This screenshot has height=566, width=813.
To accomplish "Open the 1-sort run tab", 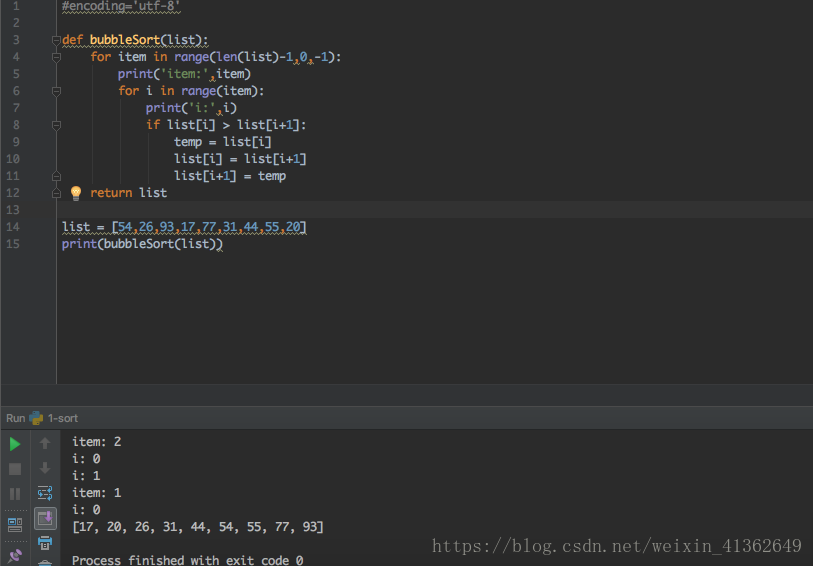I will point(63,418).
